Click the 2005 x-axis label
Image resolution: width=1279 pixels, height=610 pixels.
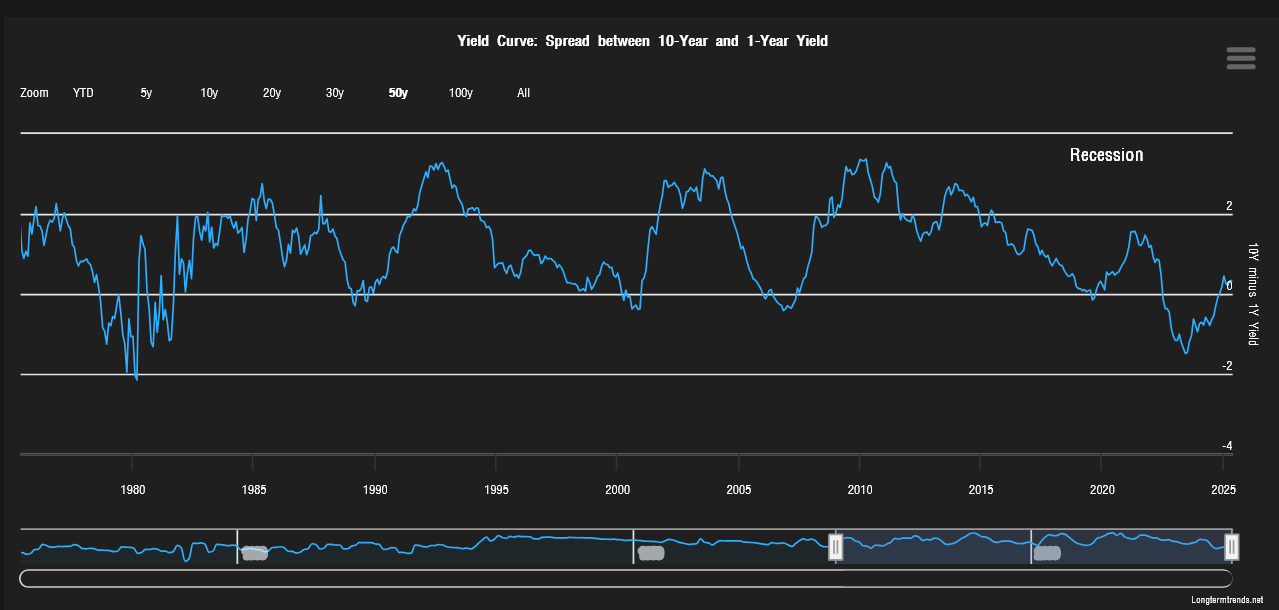(739, 489)
